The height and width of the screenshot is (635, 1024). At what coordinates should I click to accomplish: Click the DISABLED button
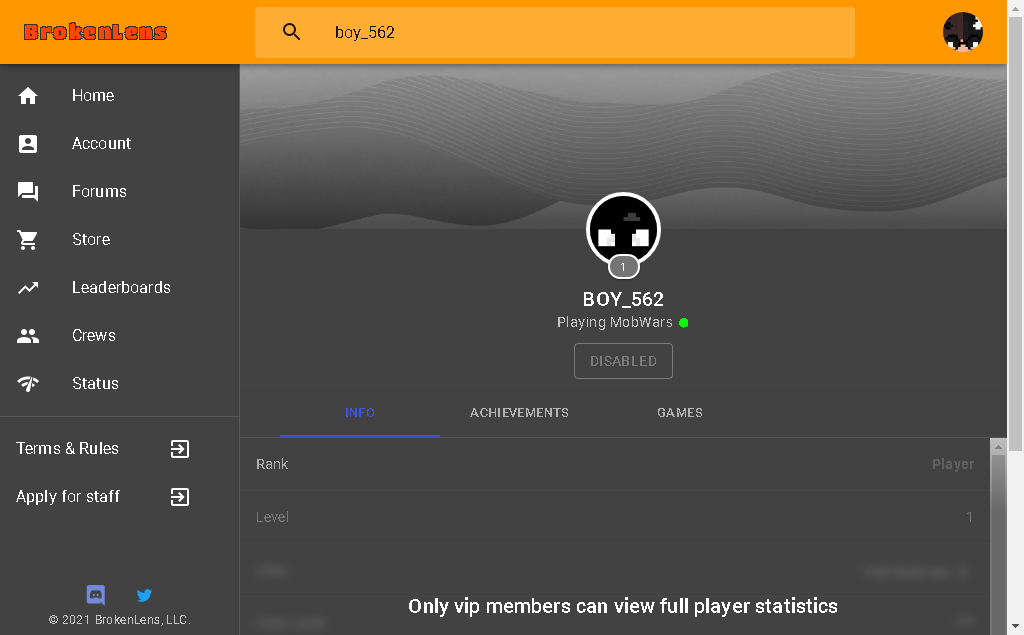click(623, 361)
